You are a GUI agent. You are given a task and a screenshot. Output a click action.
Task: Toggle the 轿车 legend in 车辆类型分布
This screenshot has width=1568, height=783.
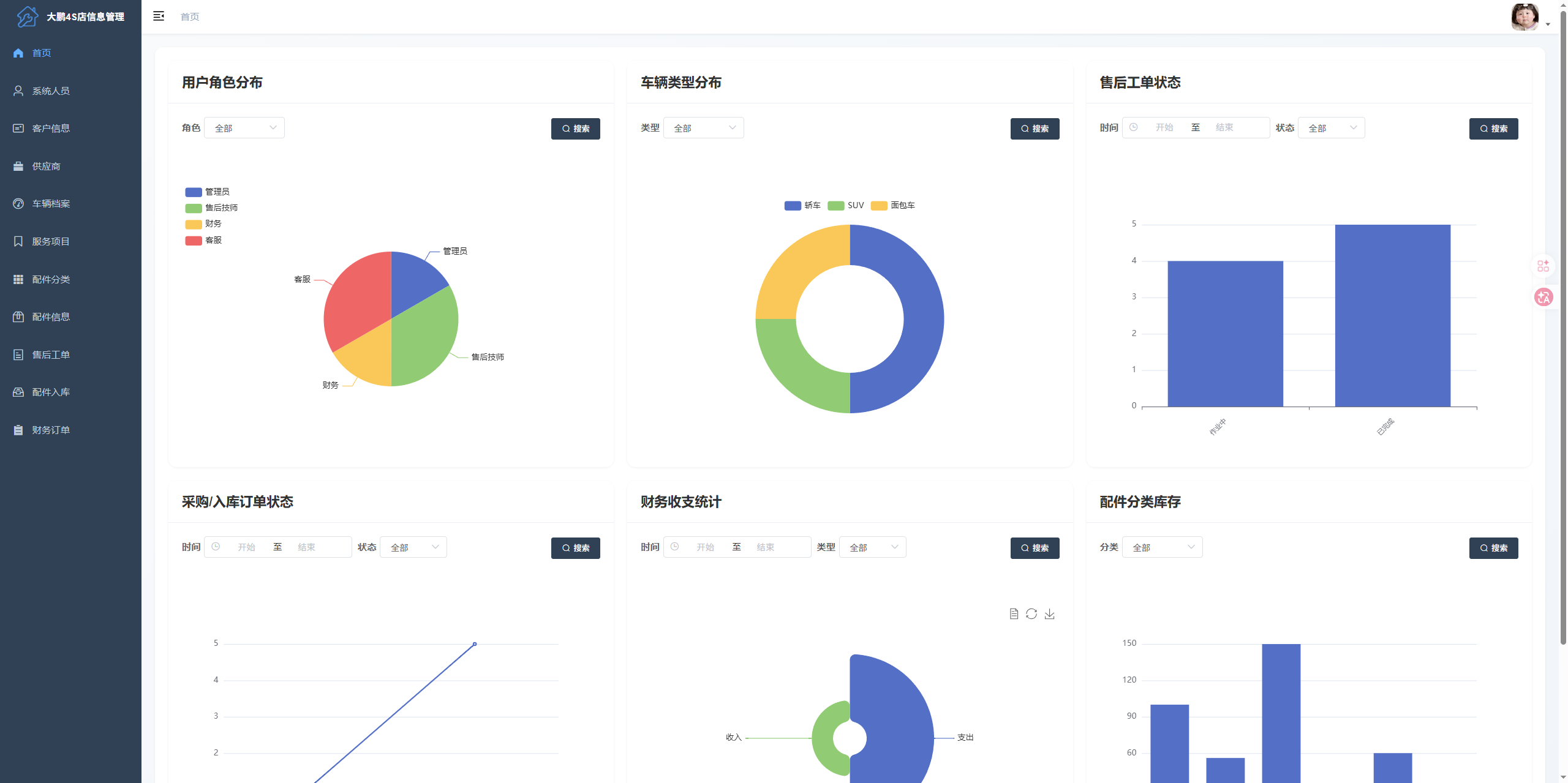pos(802,206)
